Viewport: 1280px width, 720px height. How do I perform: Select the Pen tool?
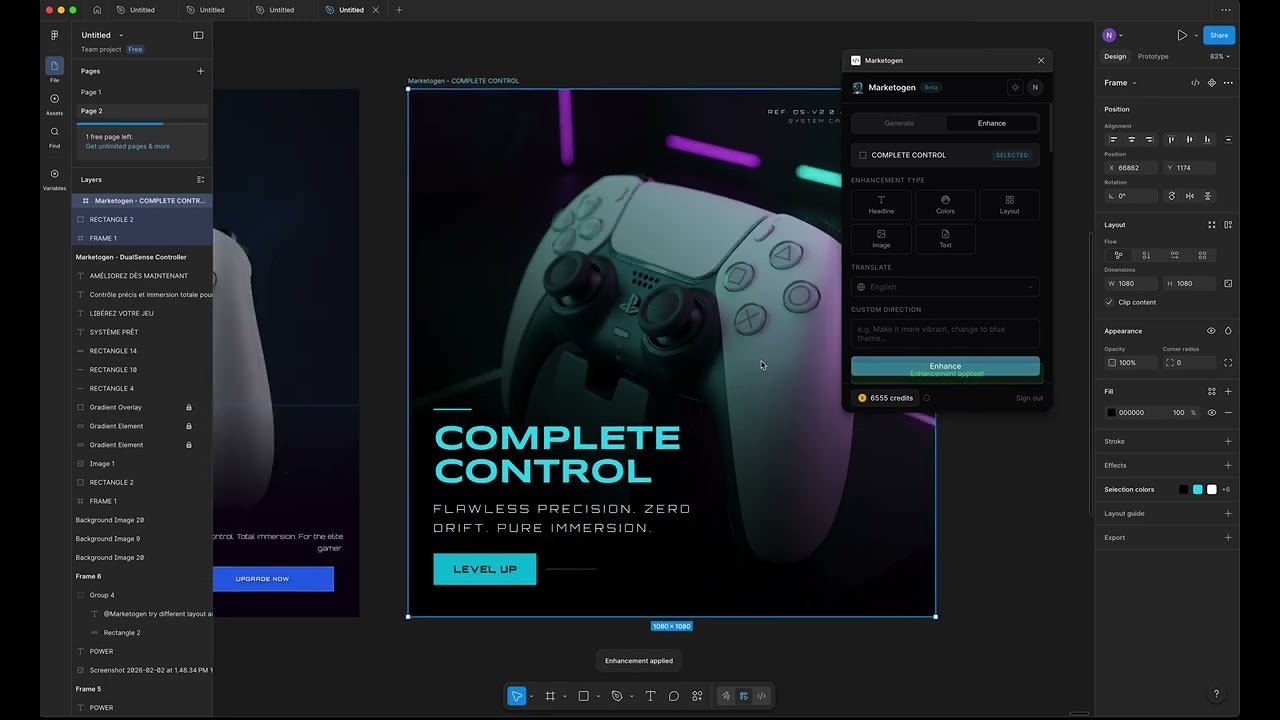click(617, 696)
